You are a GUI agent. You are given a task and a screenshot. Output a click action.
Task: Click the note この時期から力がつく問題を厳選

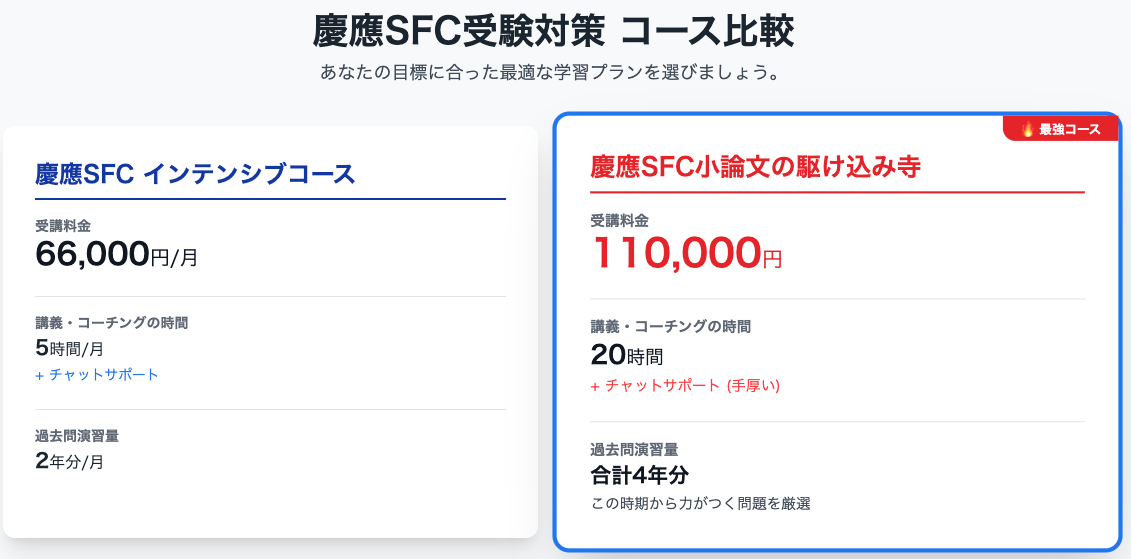point(700,503)
